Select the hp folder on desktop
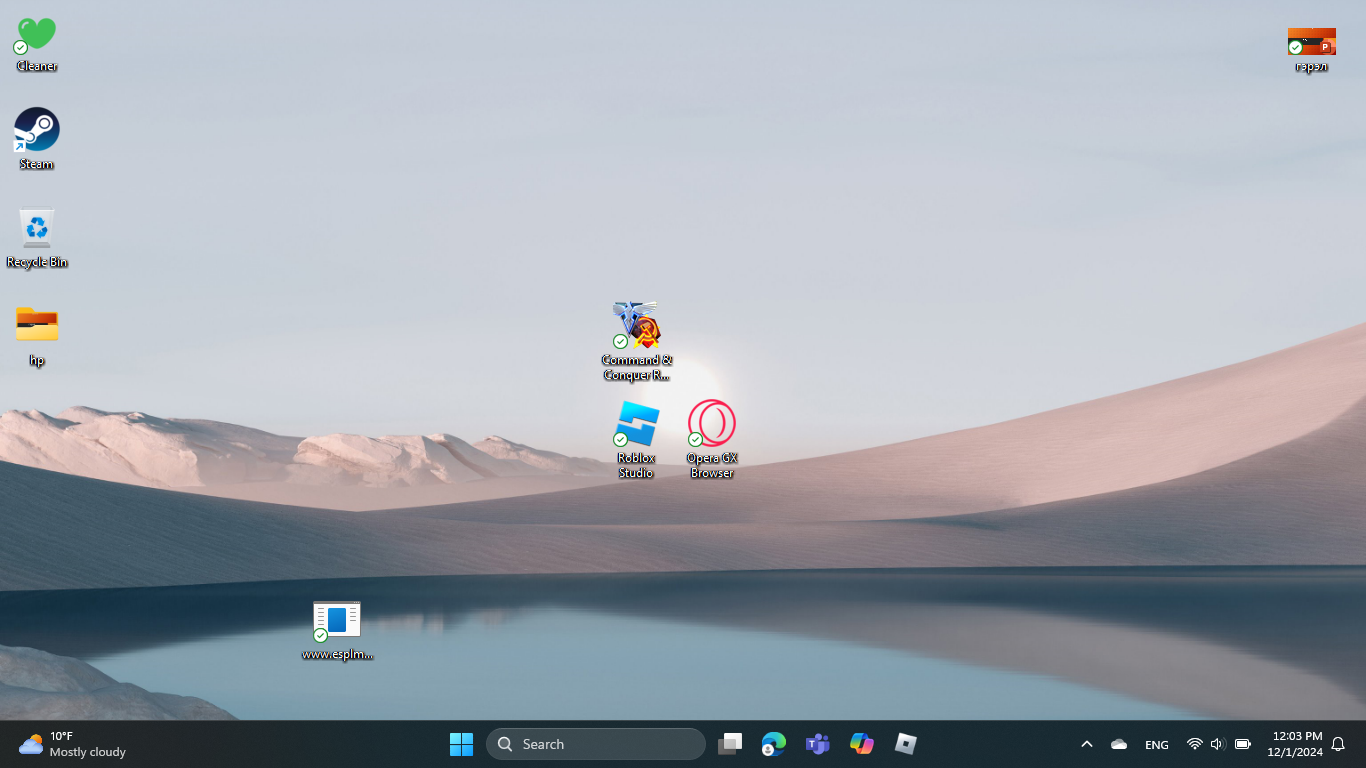1366x768 pixels. point(37,325)
